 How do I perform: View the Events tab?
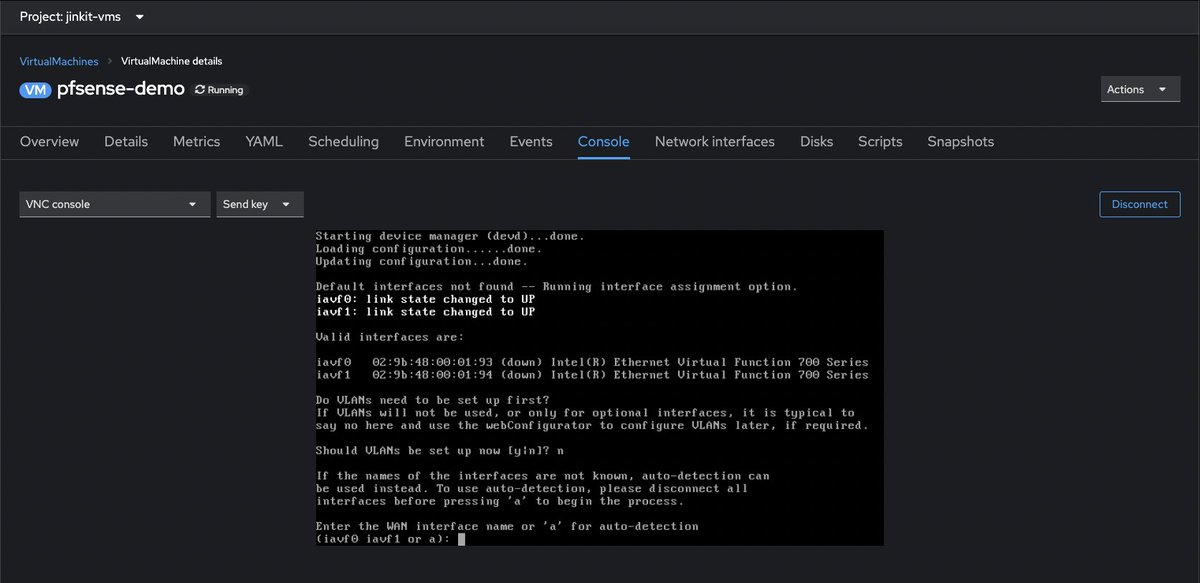(x=531, y=142)
